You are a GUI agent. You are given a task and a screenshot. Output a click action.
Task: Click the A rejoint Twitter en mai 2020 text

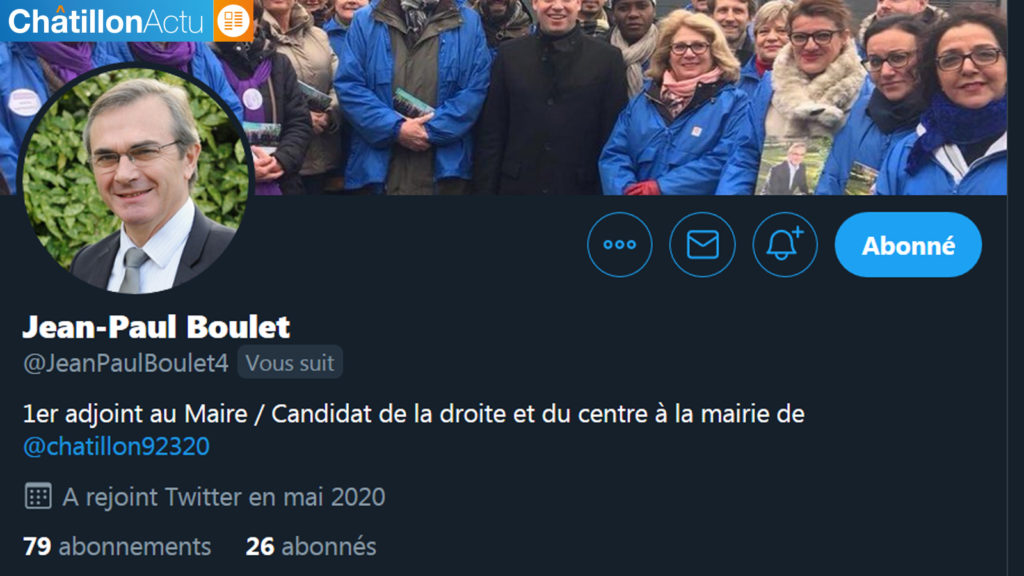click(224, 497)
